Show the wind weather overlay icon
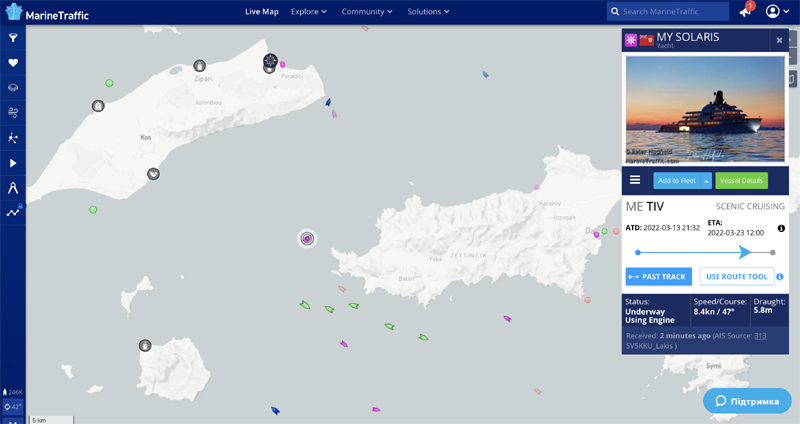 [13, 113]
